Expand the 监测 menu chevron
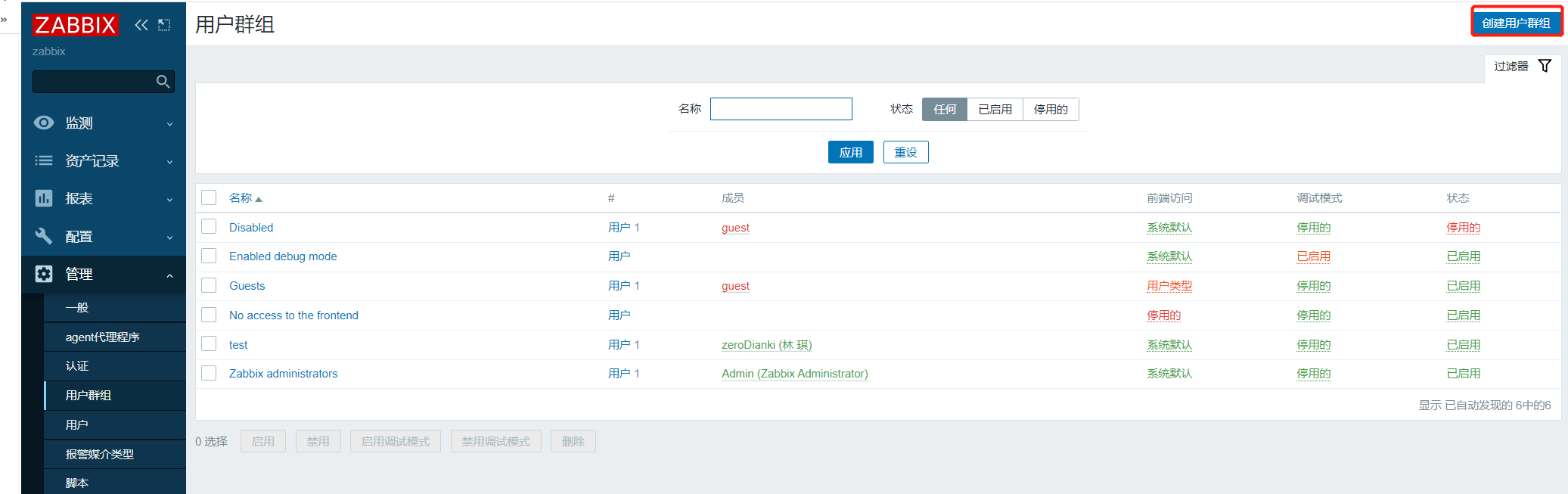 coord(169,124)
